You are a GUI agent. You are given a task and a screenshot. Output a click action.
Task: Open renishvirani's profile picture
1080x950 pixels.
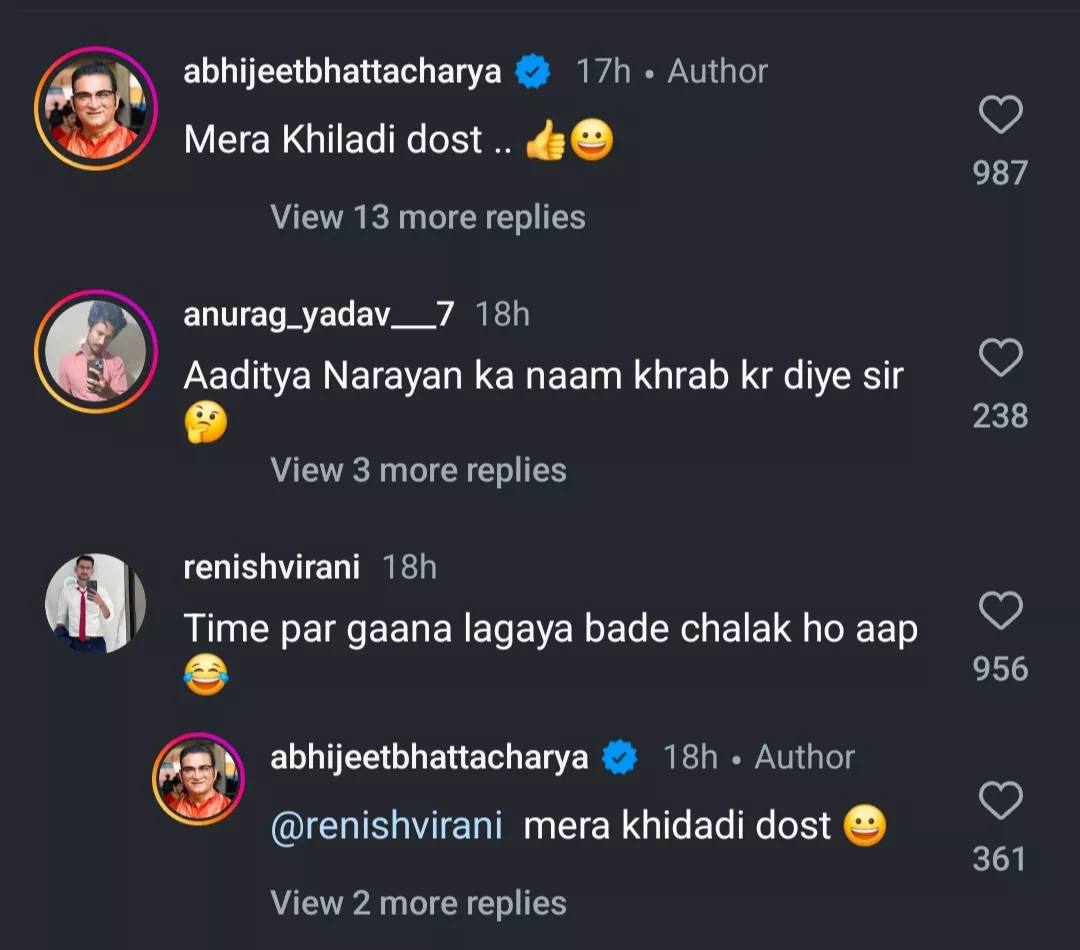(96, 603)
